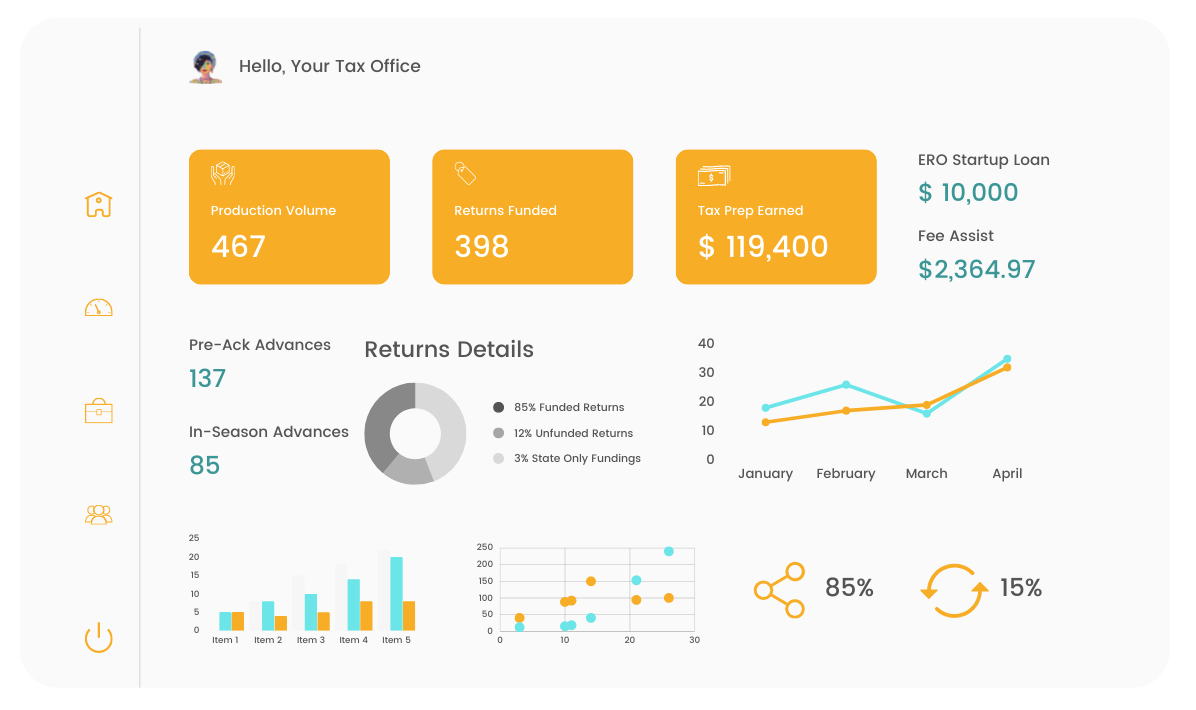Select the speedometer dashboard icon
1196x710 pixels.
98,307
